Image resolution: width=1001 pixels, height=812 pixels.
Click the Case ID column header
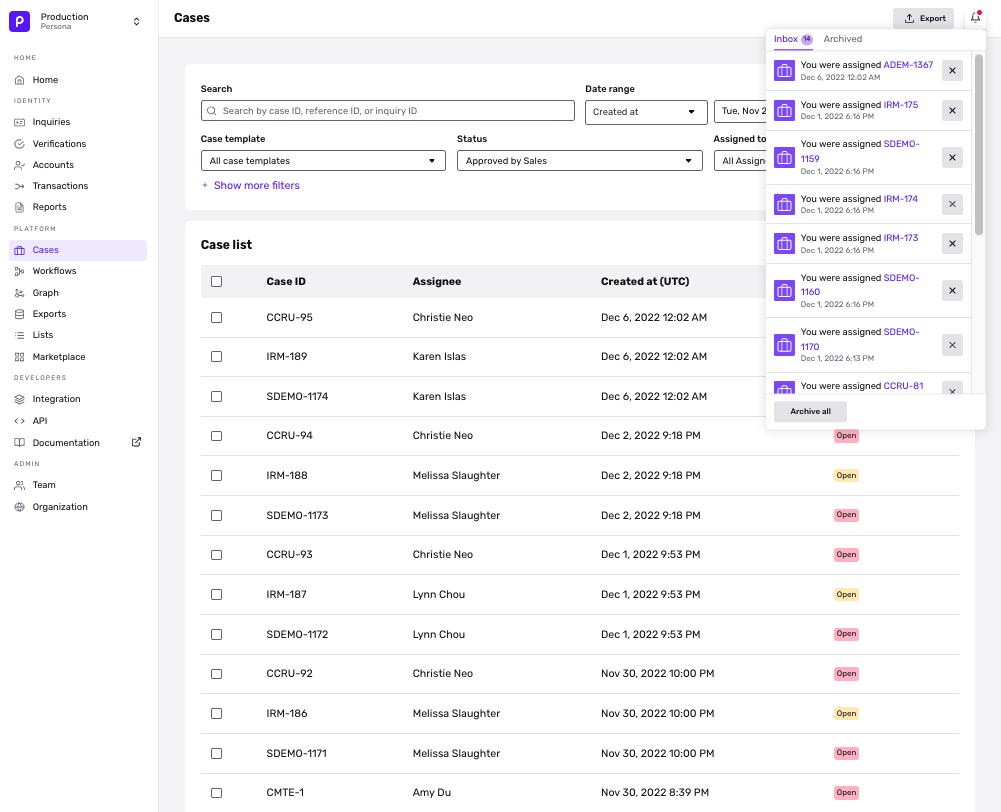pyautogui.click(x=286, y=282)
